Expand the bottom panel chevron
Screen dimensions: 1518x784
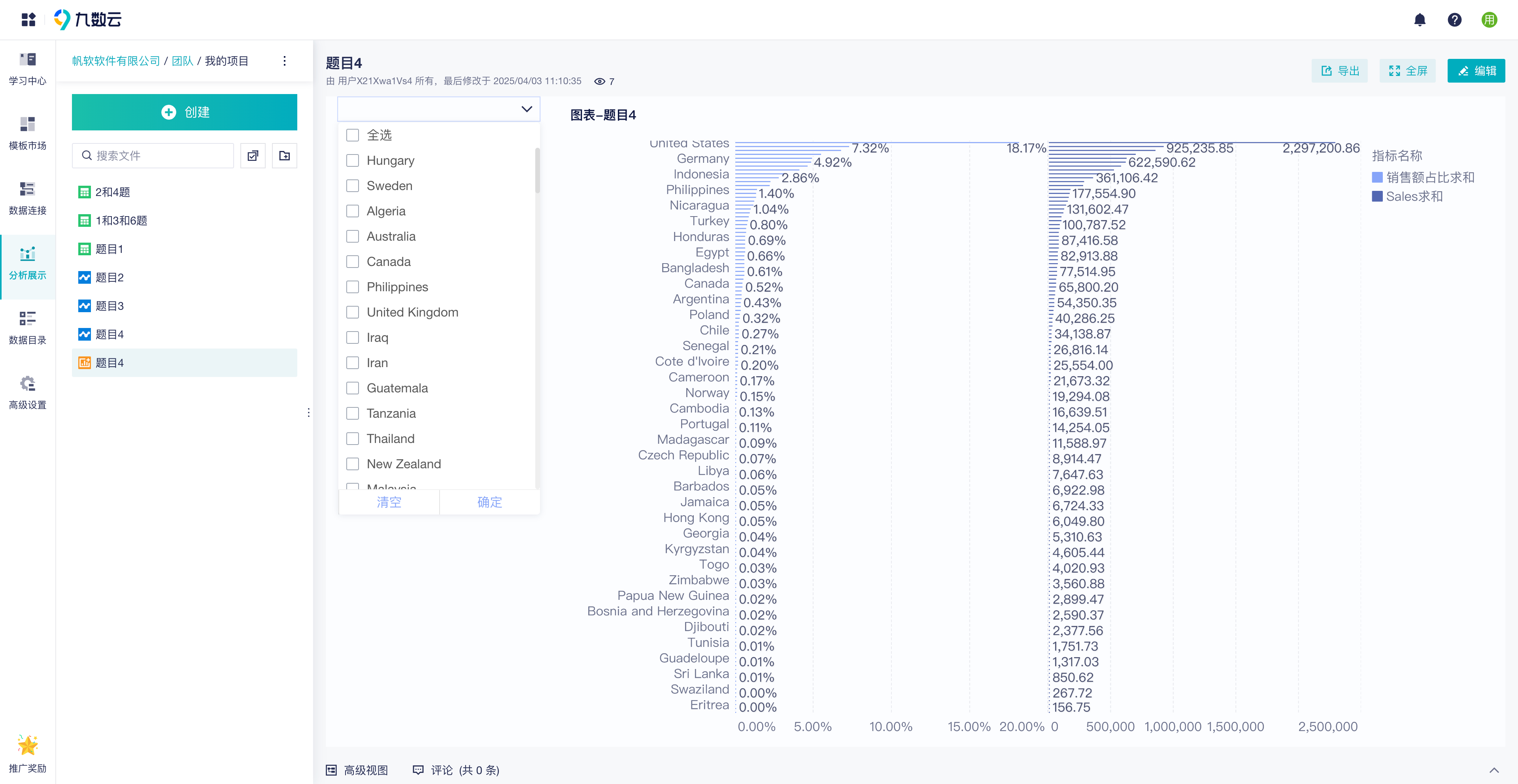coord(1494,770)
